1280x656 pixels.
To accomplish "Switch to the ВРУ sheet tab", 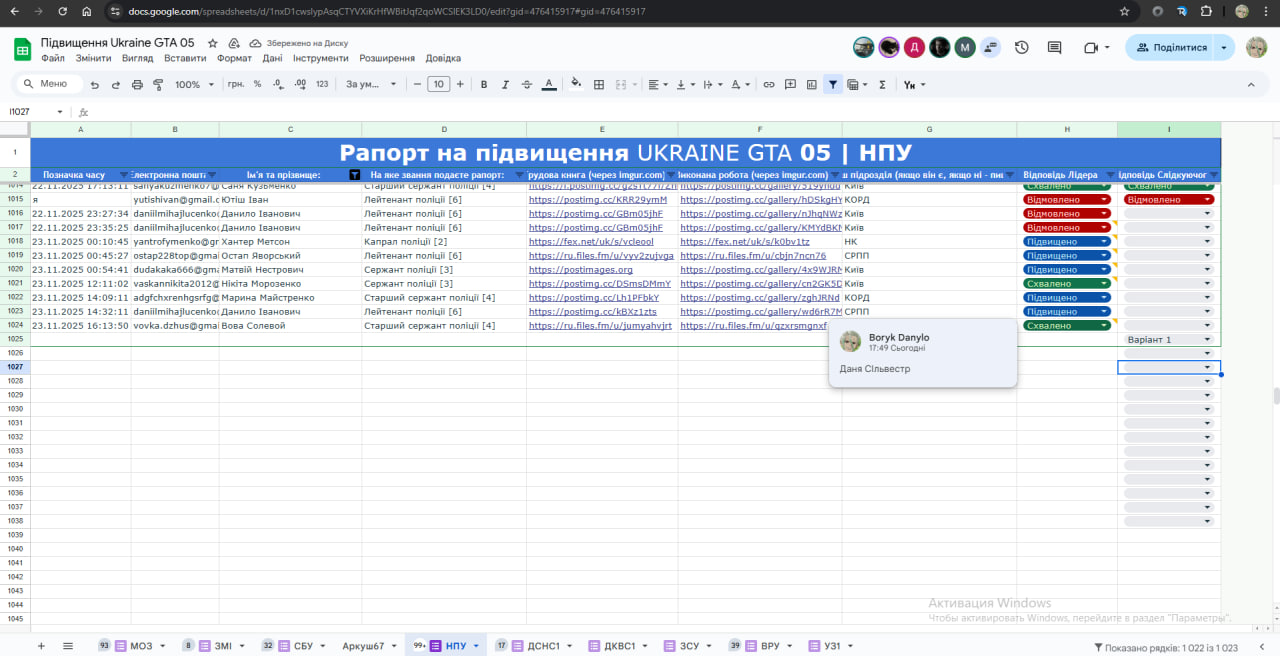I will click(x=770, y=646).
